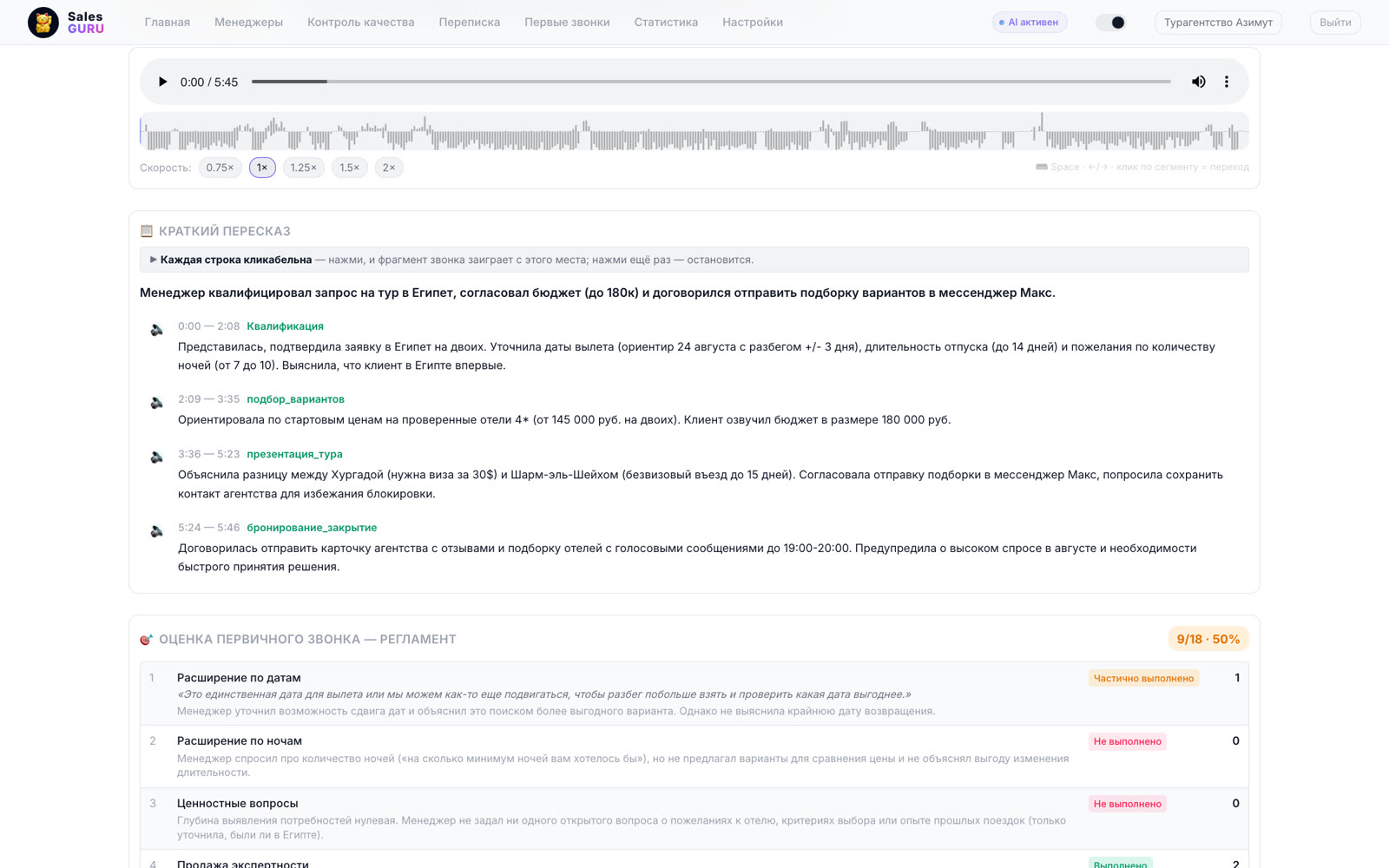Open audio player more options menu

(x=1227, y=82)
